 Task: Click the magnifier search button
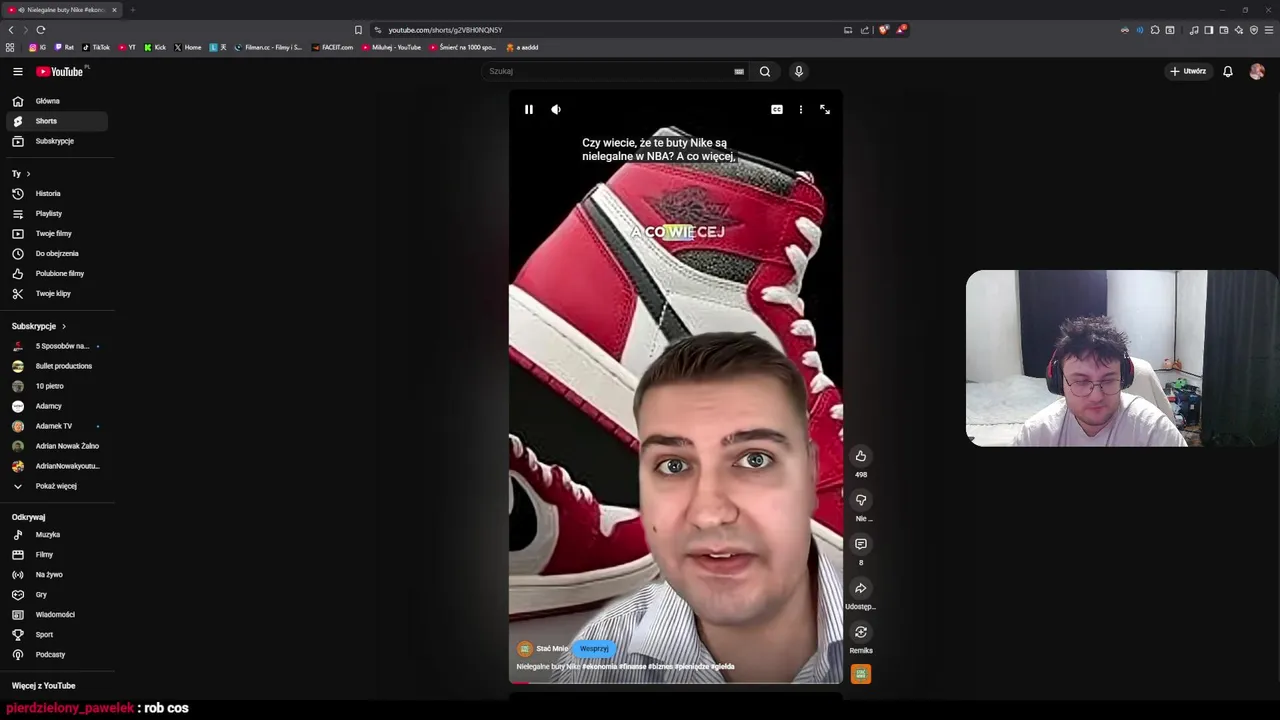[765, 71]
